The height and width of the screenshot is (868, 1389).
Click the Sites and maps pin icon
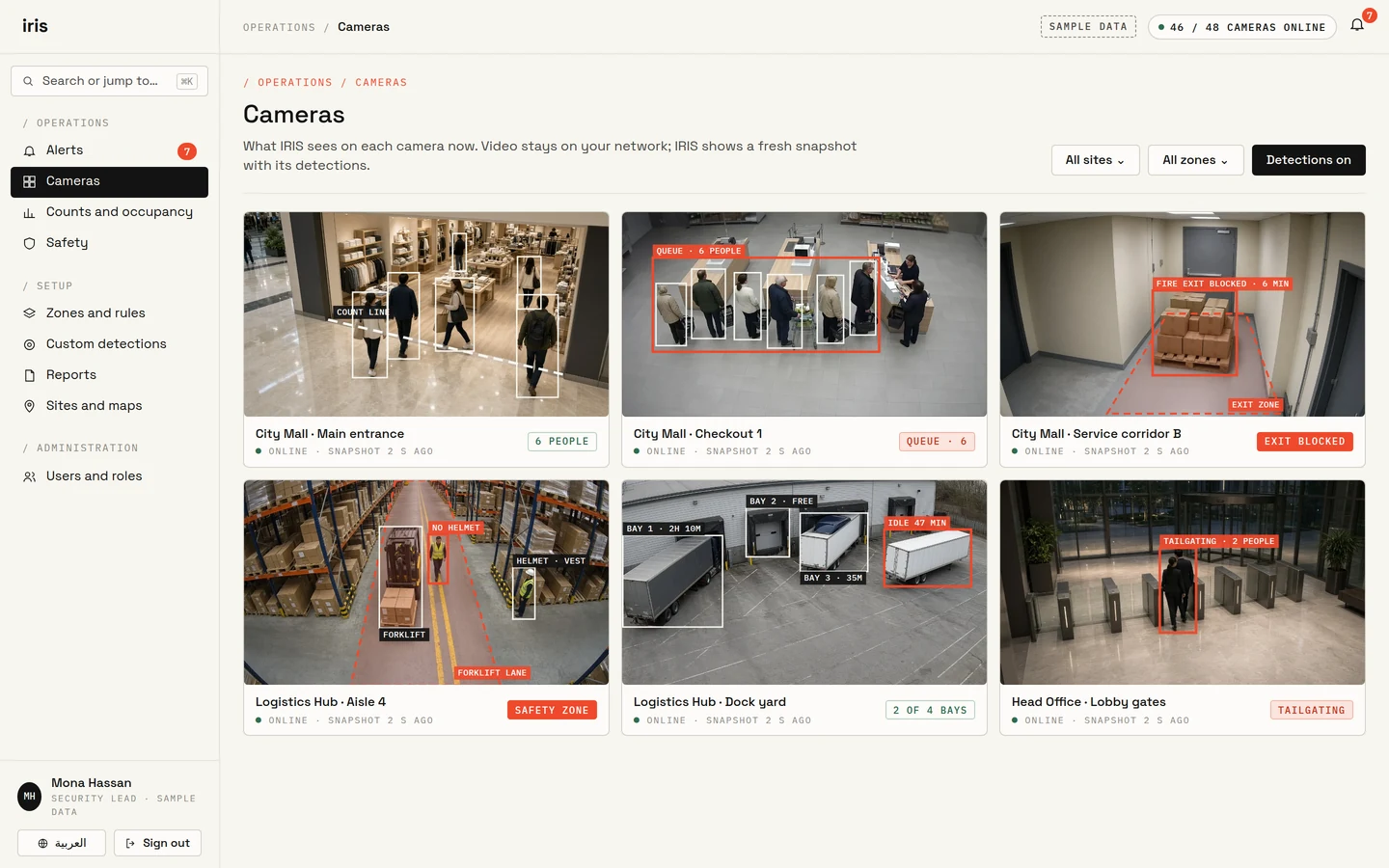(29, 406)
